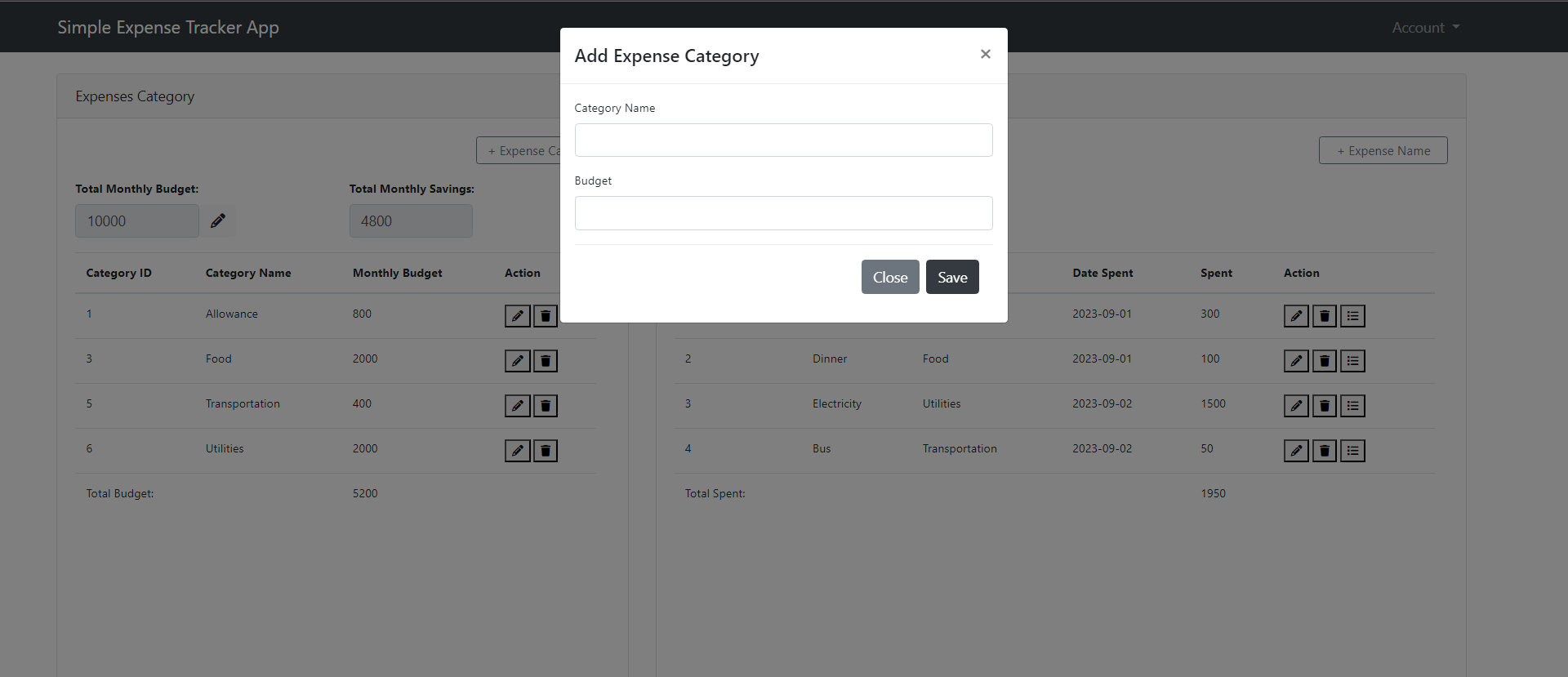1568x677 pixels.
Task: Delete the Utilities category row
Action: [x=546, y=451]
